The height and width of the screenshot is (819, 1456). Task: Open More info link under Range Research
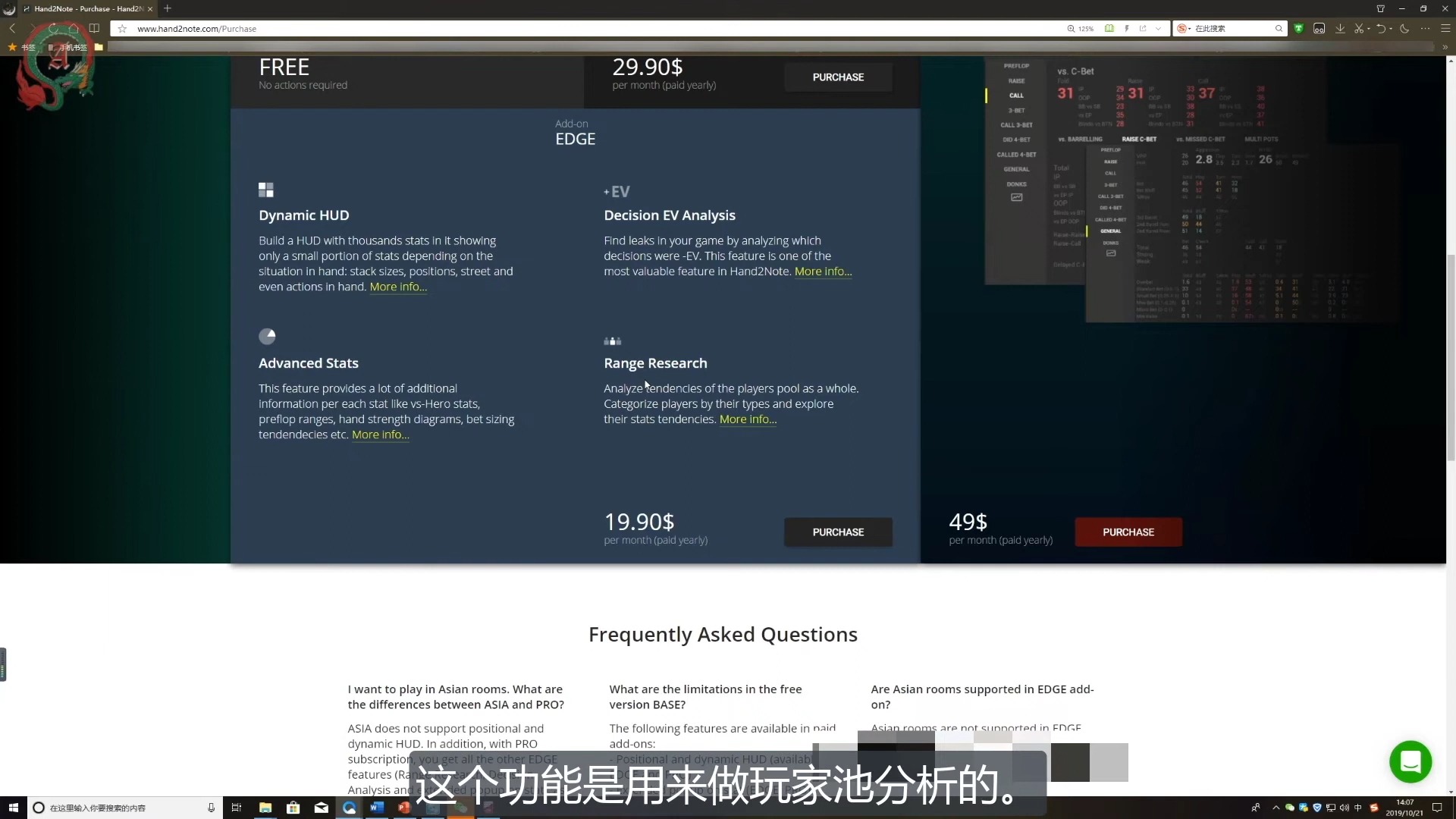(748, 419)
